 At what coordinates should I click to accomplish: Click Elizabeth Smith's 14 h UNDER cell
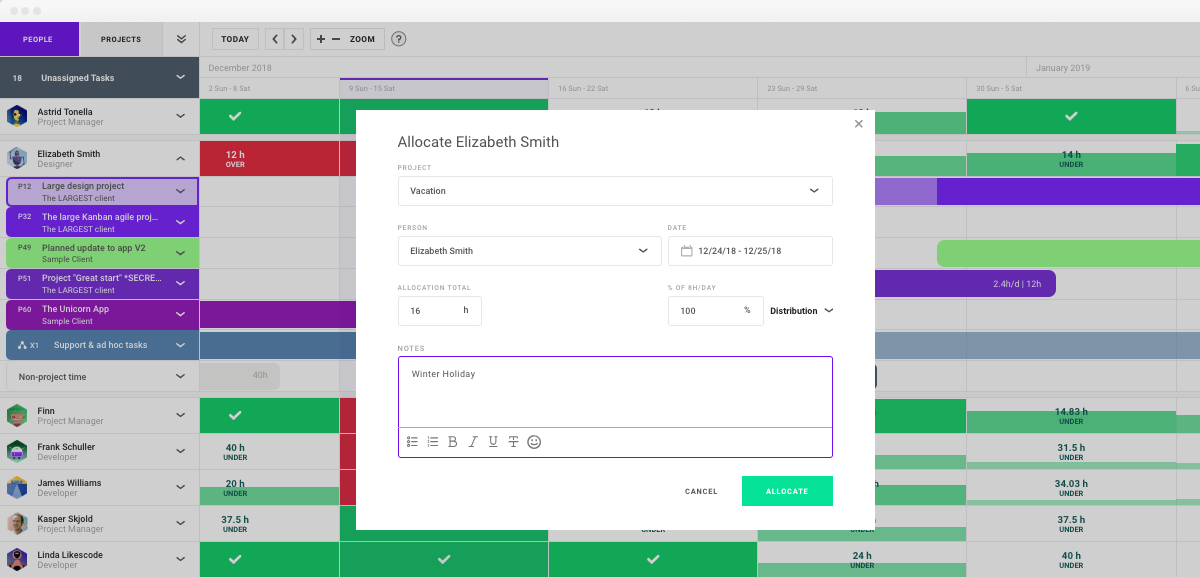coord(1071,159)
